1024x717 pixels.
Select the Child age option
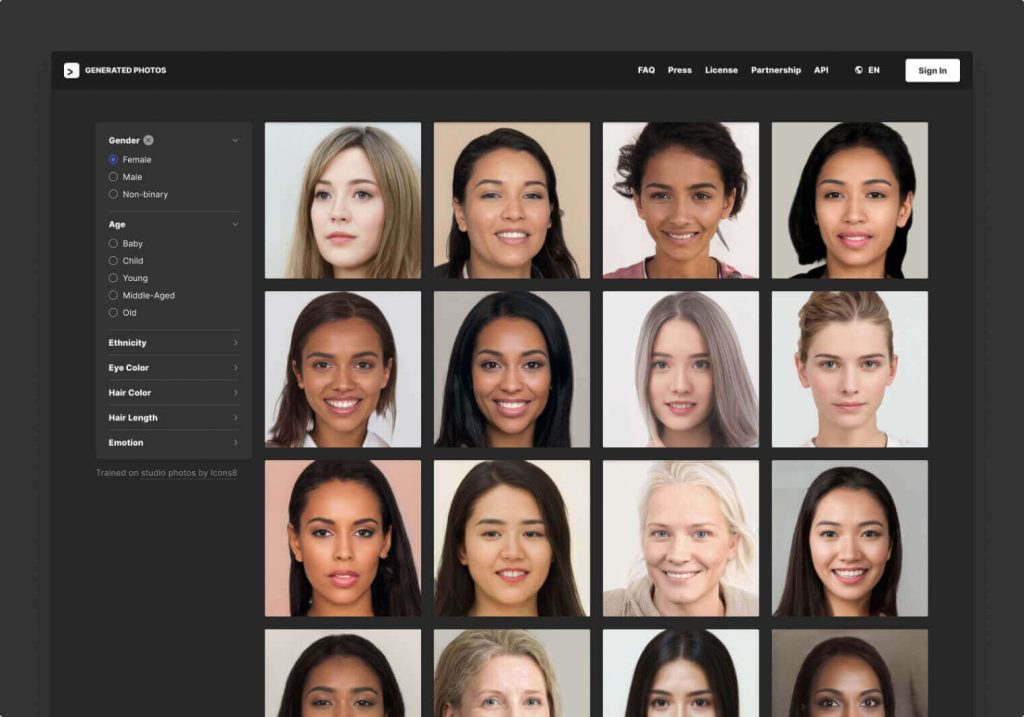tap(113, 261)
